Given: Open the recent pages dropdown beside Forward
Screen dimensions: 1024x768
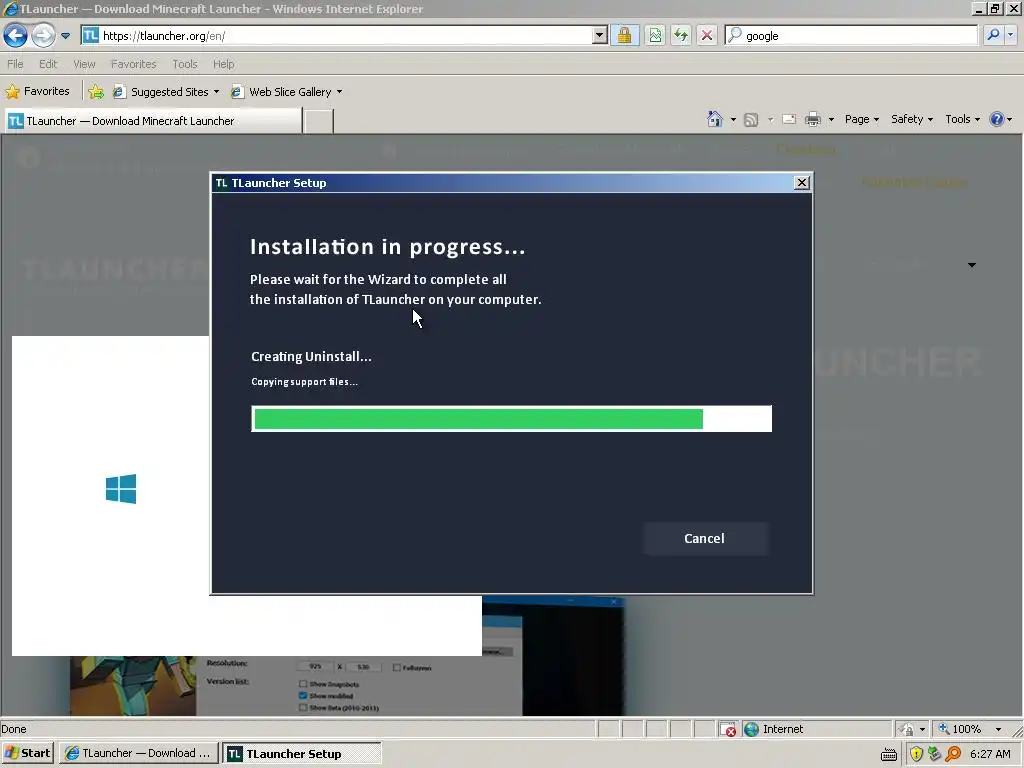Looking at the screenshot, I should coord(65,36).
